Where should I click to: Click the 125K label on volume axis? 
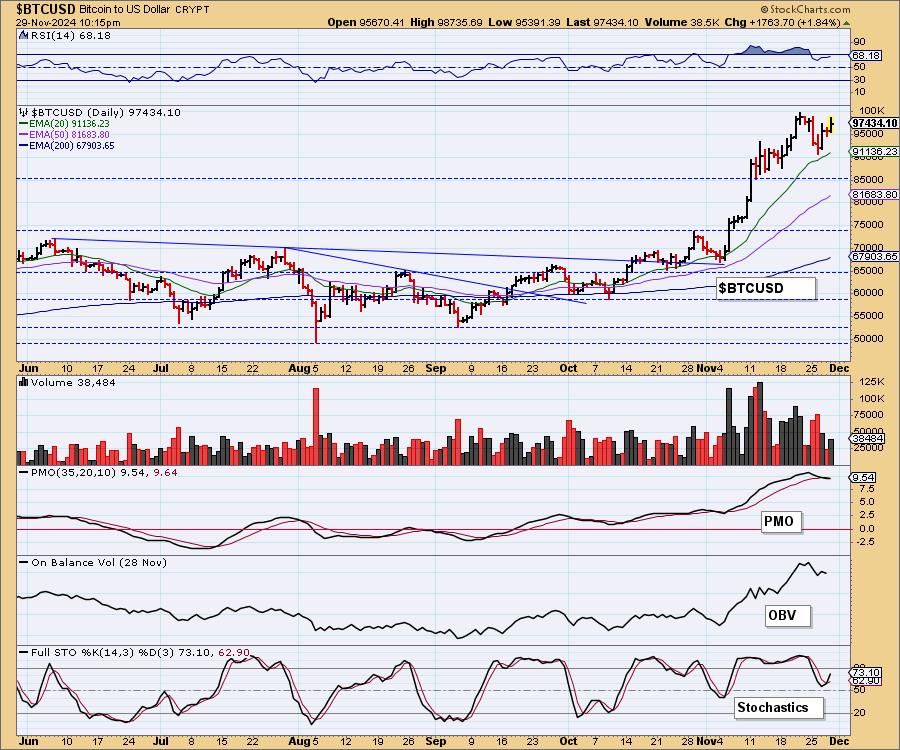(871, 382)
